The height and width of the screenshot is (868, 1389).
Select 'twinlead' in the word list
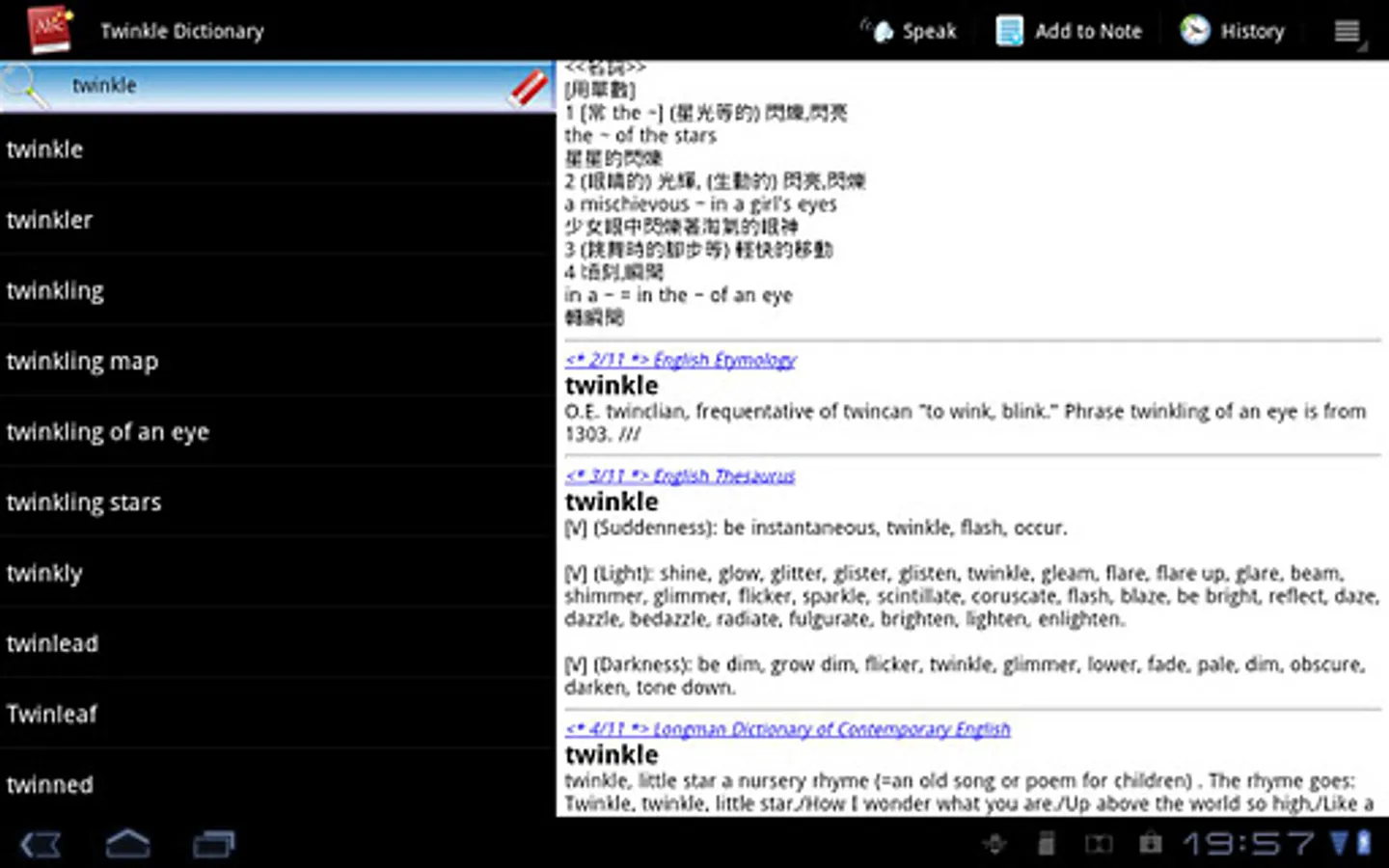[x=277, y=643]
